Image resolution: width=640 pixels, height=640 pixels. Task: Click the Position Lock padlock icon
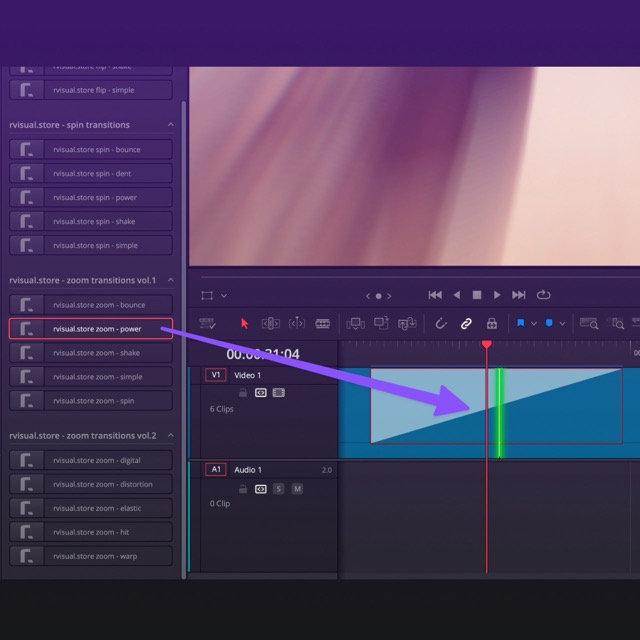[491, 323]
